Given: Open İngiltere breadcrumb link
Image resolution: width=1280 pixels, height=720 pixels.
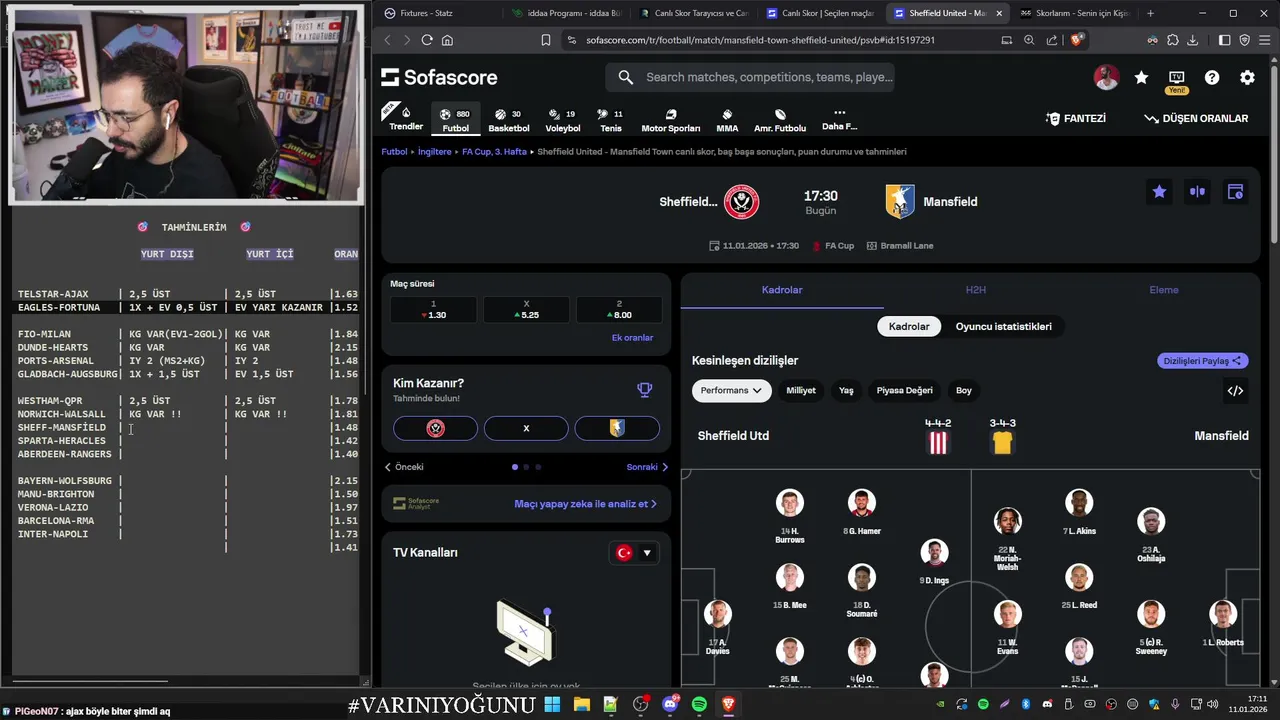Looking at the screenshot, I should pos(435,152).
